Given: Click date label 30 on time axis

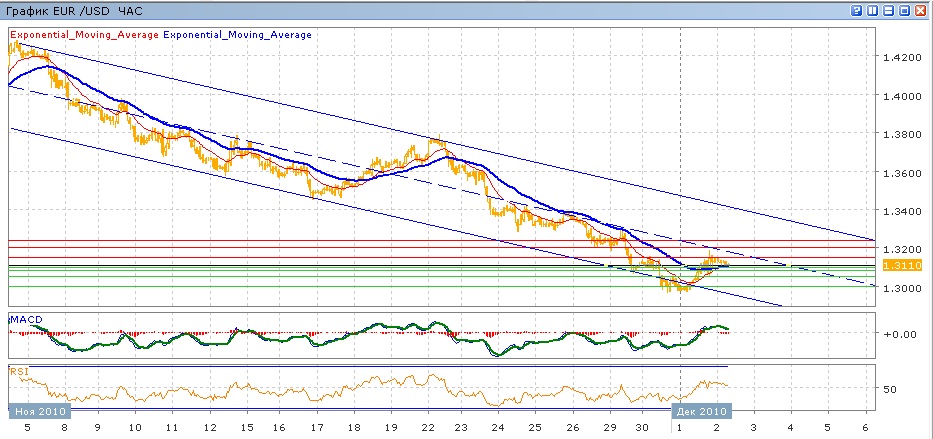Looking at the screenshot, I should pos(643,427).
